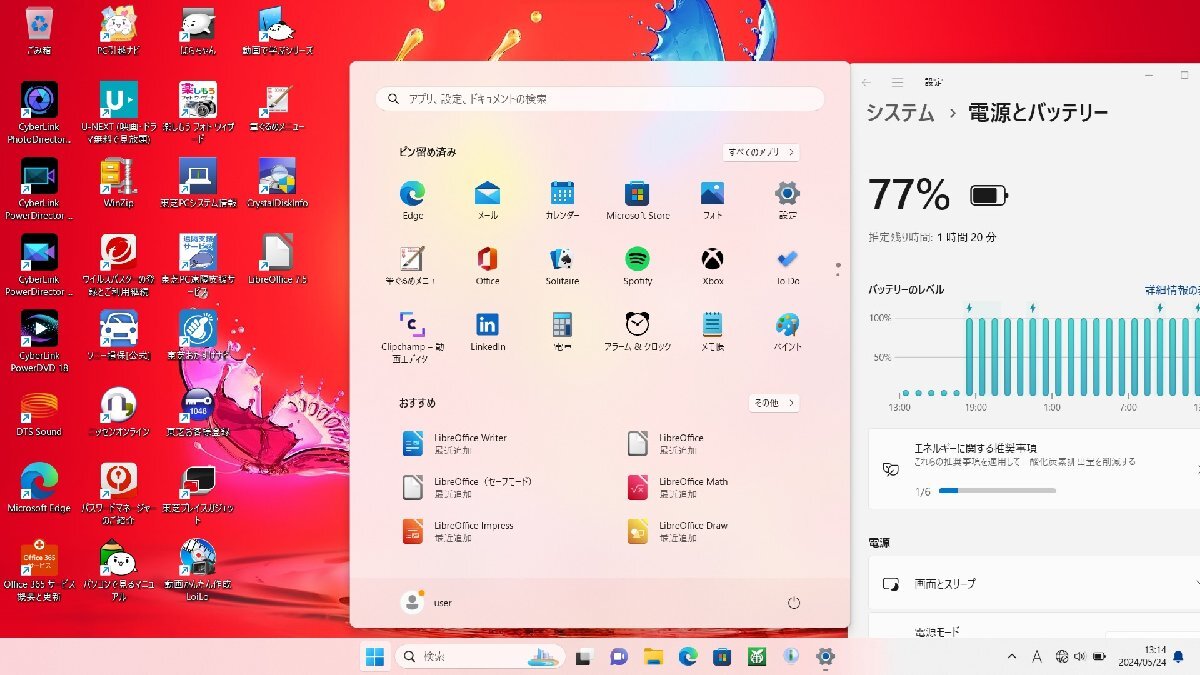Open Task View on the taskbar
This screenshot has height=675, width=1200.
coord(584,656)
